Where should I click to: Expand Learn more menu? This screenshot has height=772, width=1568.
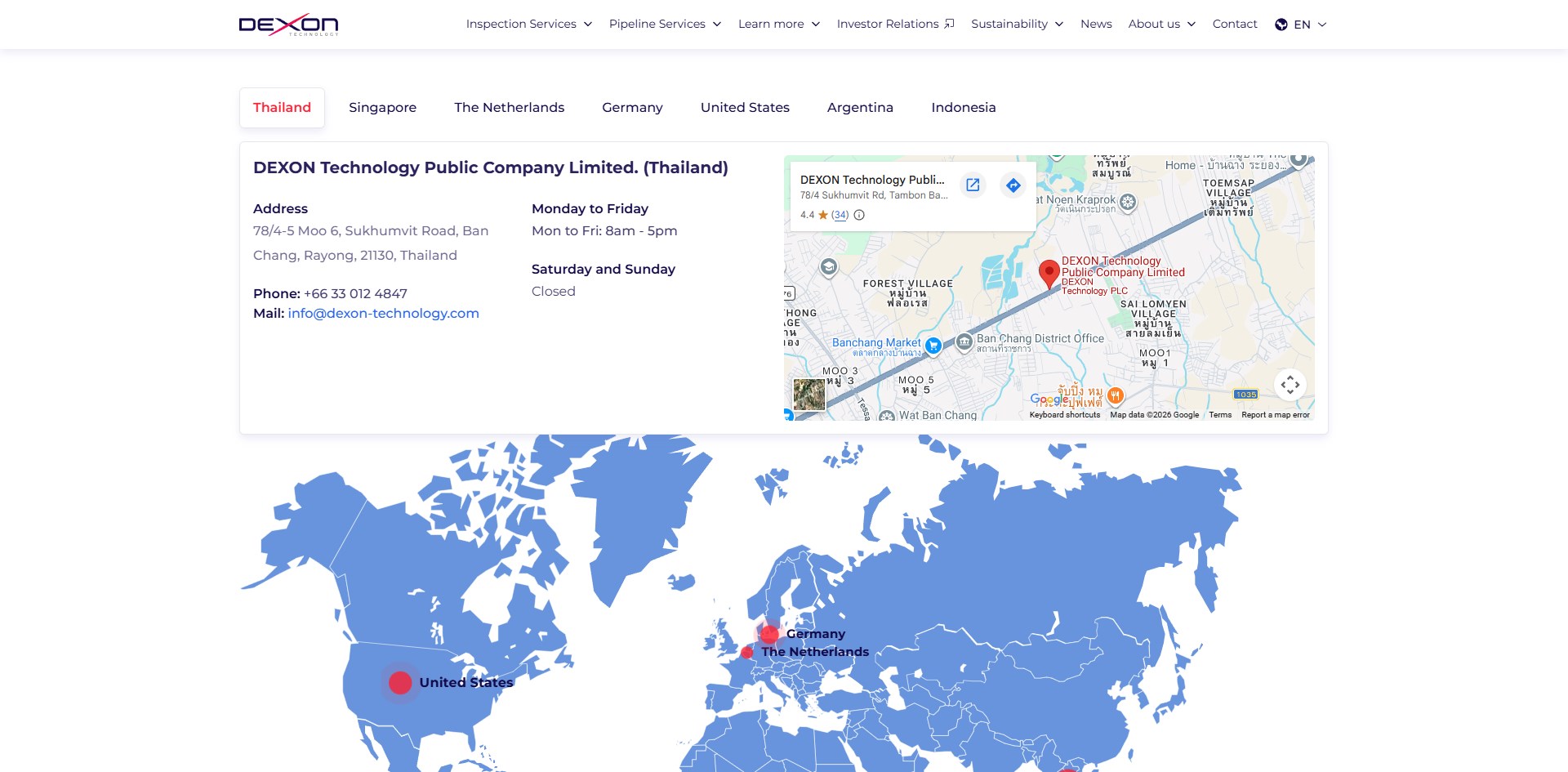coord(779,24)
